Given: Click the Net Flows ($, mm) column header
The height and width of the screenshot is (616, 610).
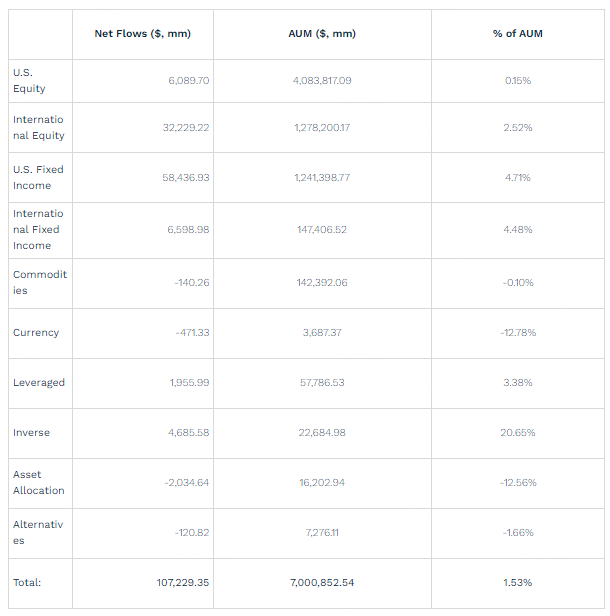Looking at the screenshot, I should tap(142, 34).
